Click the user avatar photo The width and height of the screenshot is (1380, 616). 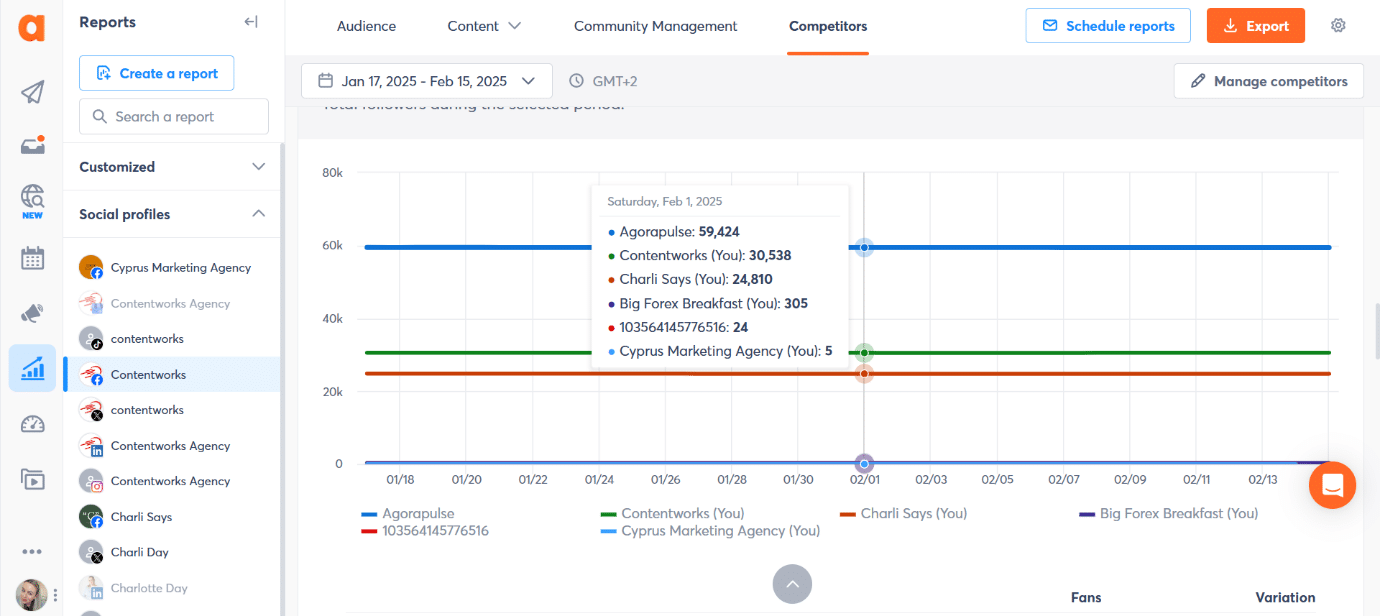[x=32, y=594]
